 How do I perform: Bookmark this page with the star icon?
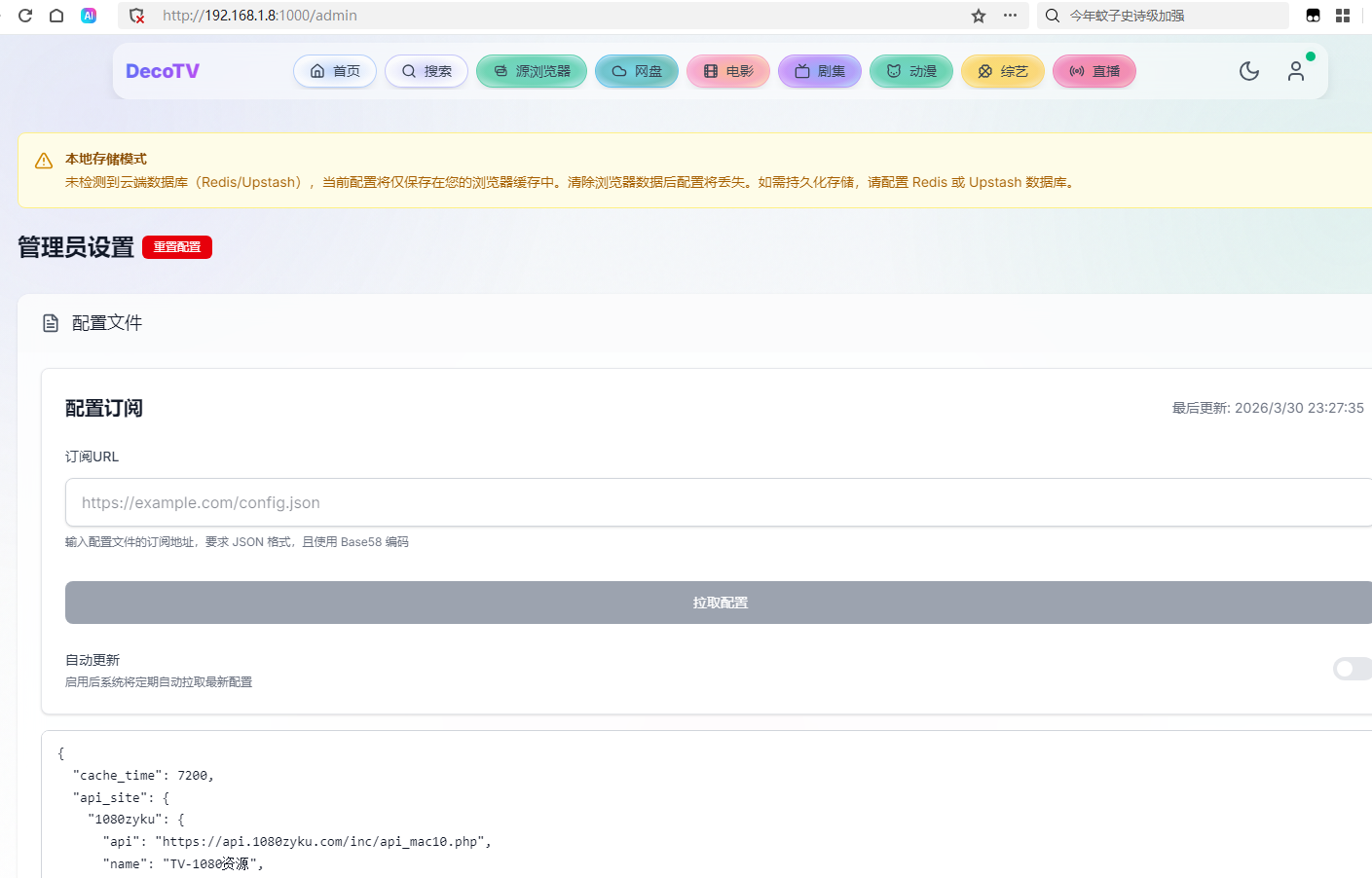979,16
